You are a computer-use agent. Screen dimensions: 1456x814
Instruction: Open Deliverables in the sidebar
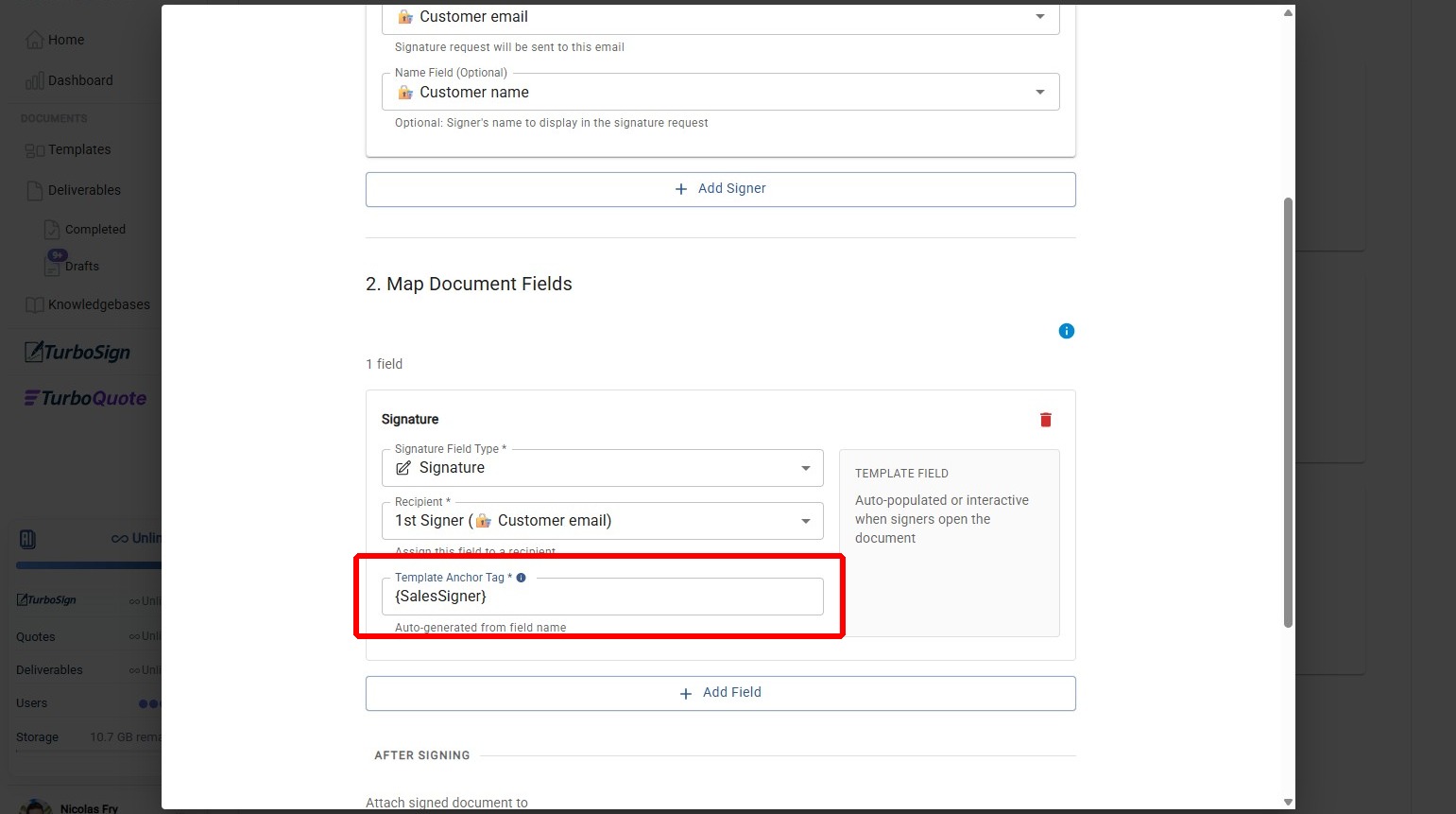[83, 190]
